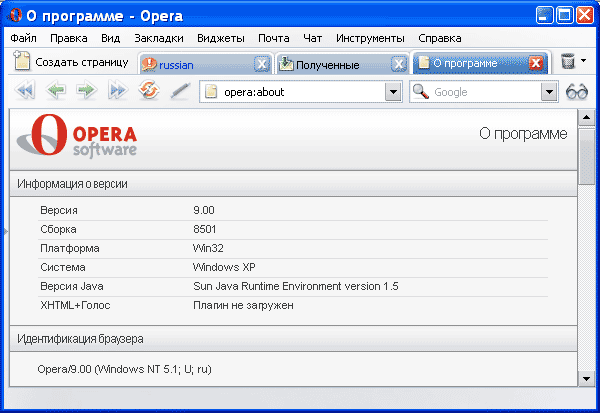This screenshot has width=600, height=413.
Task: Click the version value 9.00
Action: tap(204, 210)
